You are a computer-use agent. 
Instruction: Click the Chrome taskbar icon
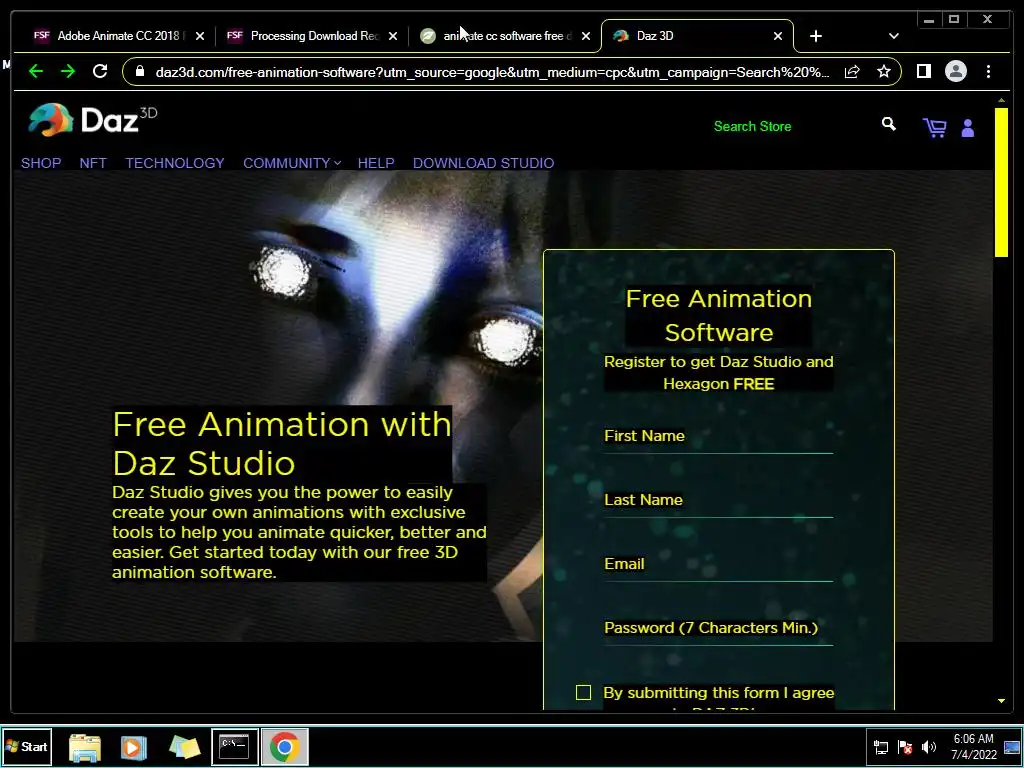point(285,746)
